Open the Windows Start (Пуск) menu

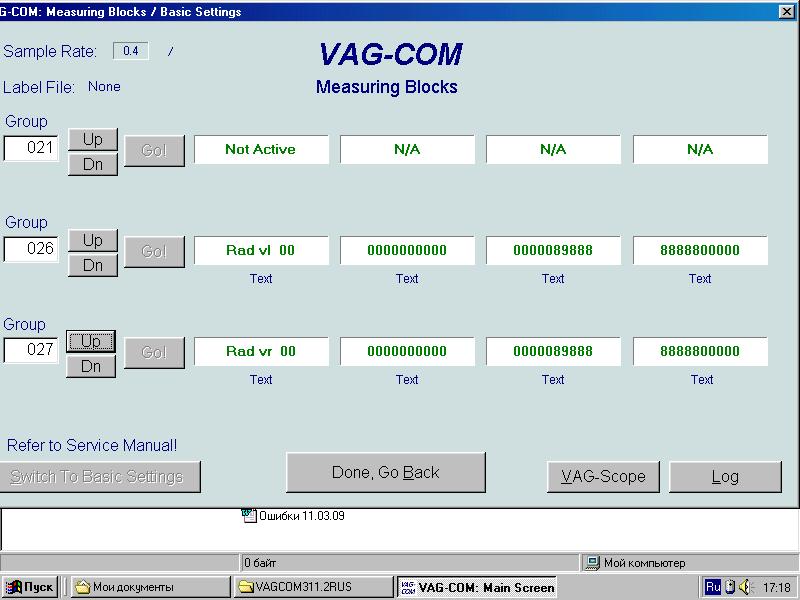pos(30,587)
